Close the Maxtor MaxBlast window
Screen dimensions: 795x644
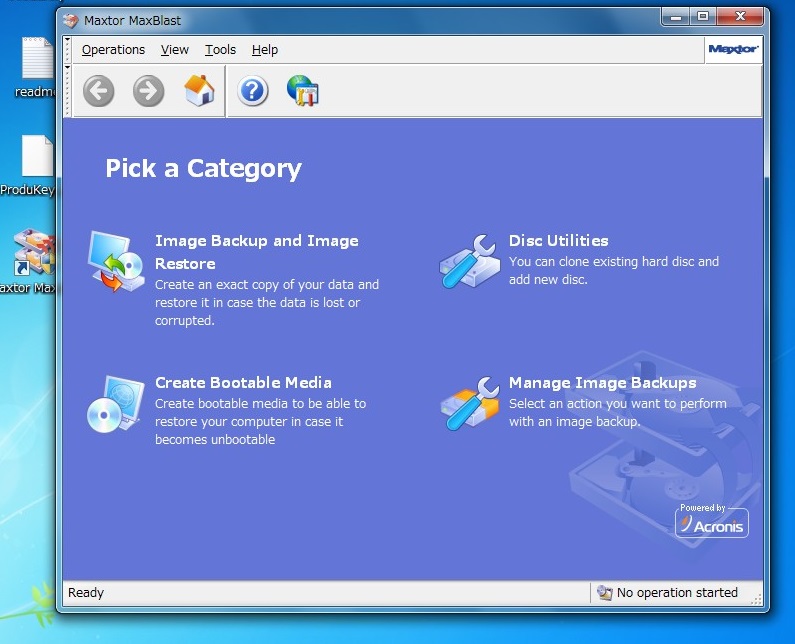[x=740, y=17]
